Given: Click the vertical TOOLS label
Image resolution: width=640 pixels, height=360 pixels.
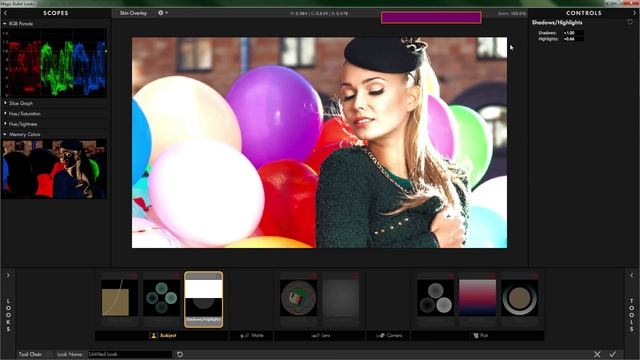Looking at the screenshot, I should tap(631, 314).
